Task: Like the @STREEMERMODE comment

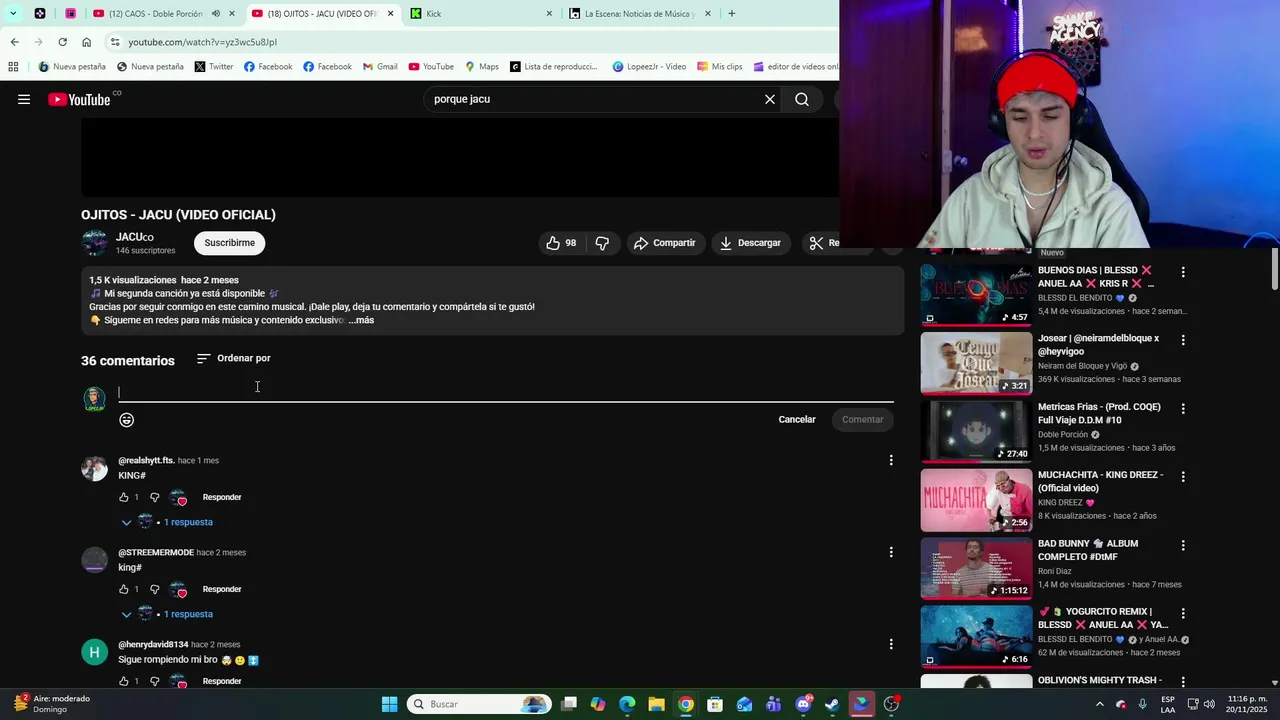Action: click(x=124, y=589)
